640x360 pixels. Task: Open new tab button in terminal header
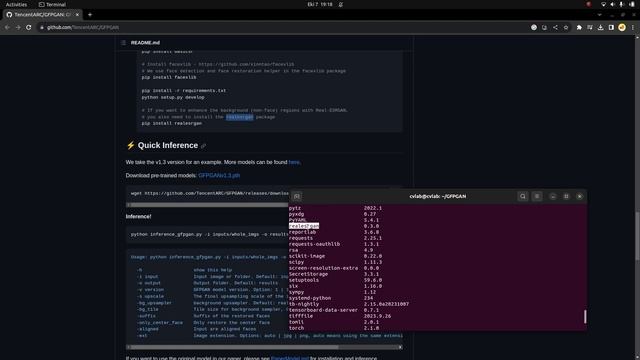click(x=297, y=196)
